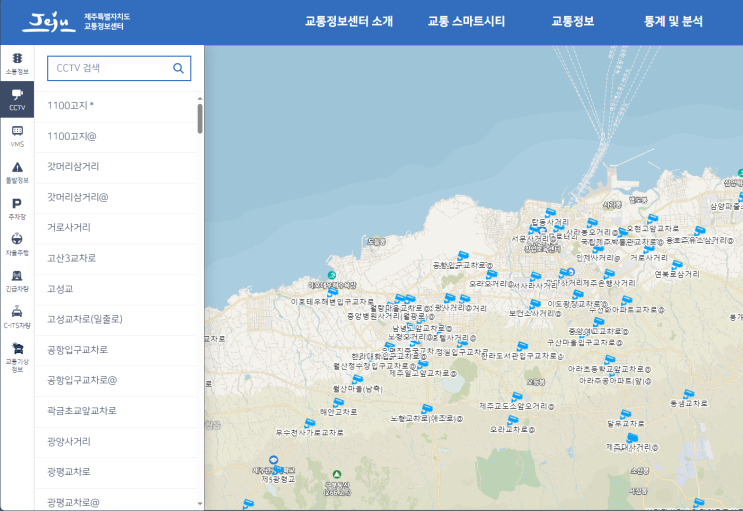Choose 고성교차로(일출로) in the CCTV list
The image size is (743, 511).
(83, 319)
